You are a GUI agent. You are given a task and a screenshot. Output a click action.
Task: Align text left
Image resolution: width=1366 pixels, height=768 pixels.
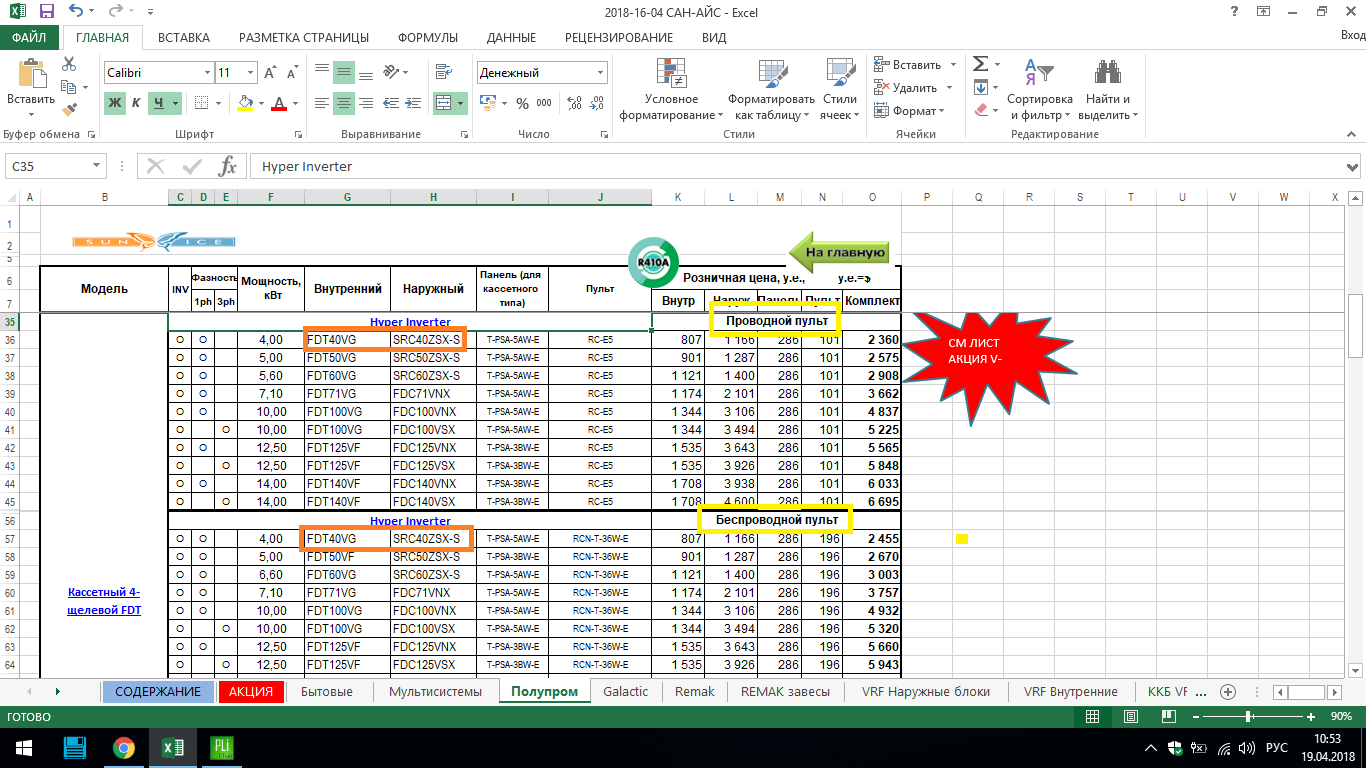point(321,103)
